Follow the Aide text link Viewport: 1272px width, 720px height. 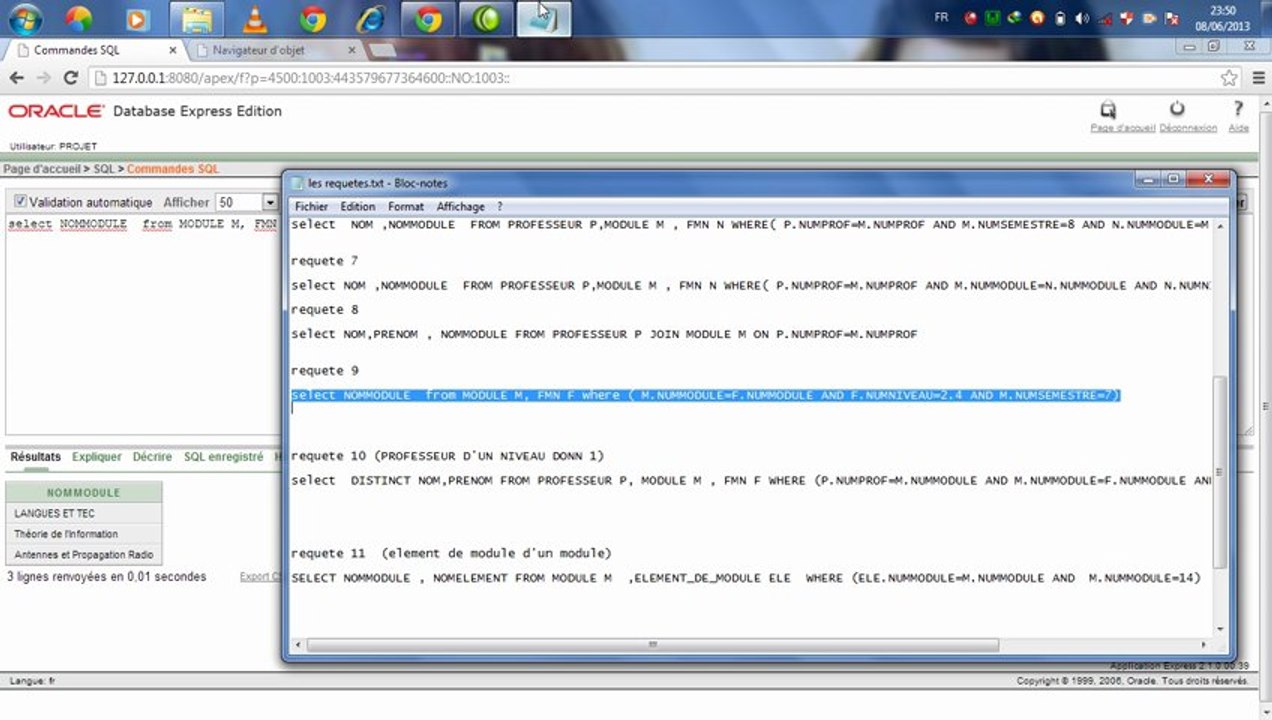pyautogui.click(x=1239, y=128)
